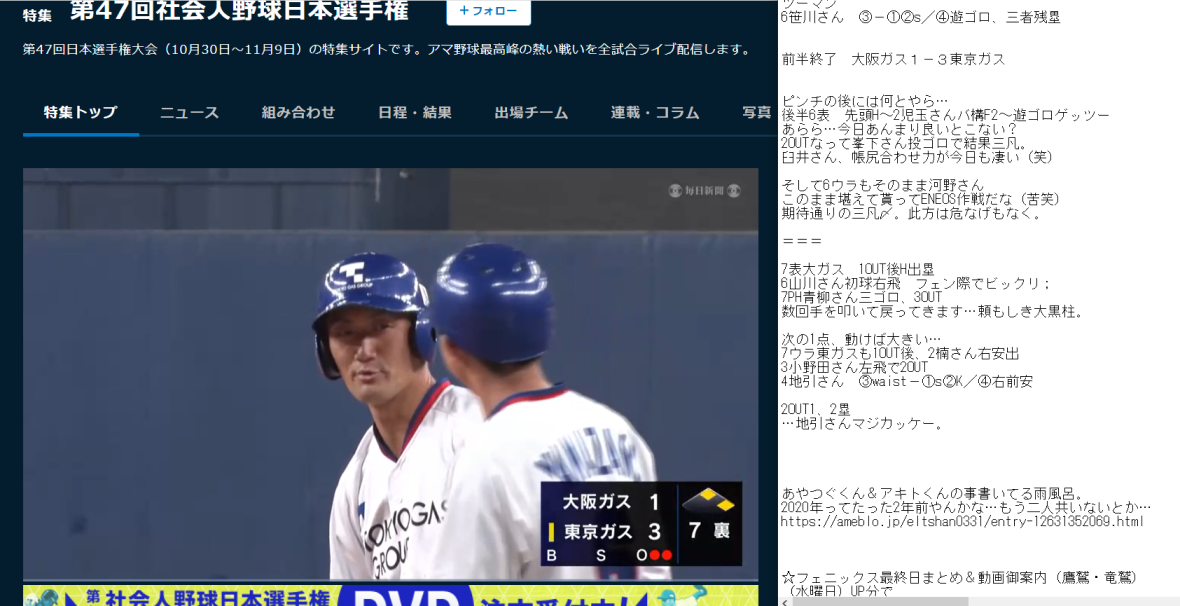Go to the 出場チーム tab
The height and width of the screenshot is (606, 1180).
tap(531, 113)
